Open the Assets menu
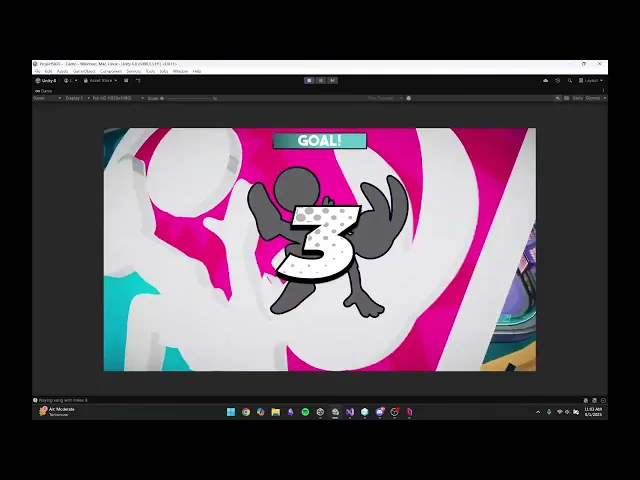 click(x=62, y=71)
